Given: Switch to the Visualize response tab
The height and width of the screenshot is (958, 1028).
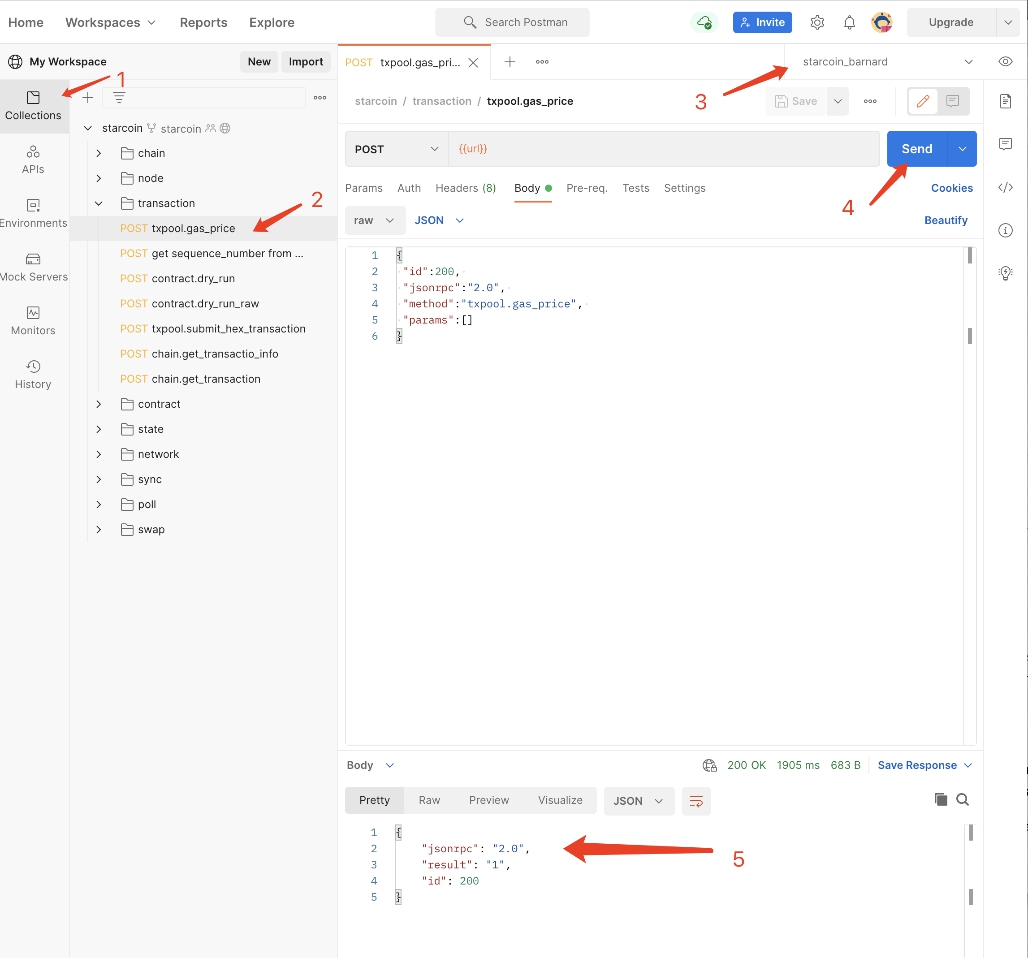Looking at the screenshot, I should [560, 800].
